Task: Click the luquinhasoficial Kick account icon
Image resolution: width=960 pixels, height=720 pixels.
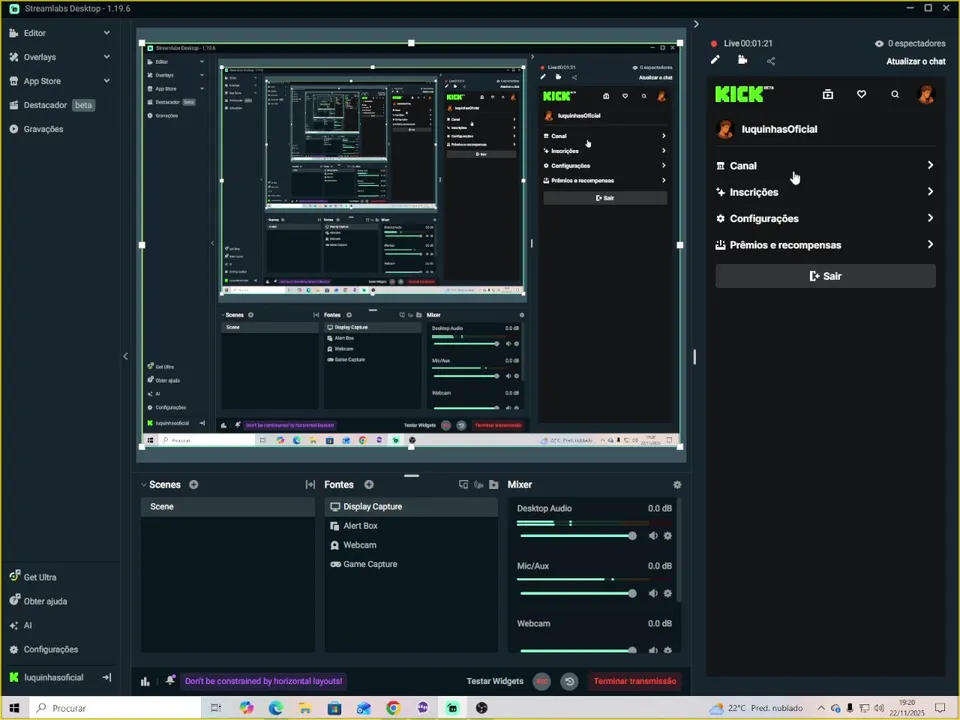Action: (13, 677)
